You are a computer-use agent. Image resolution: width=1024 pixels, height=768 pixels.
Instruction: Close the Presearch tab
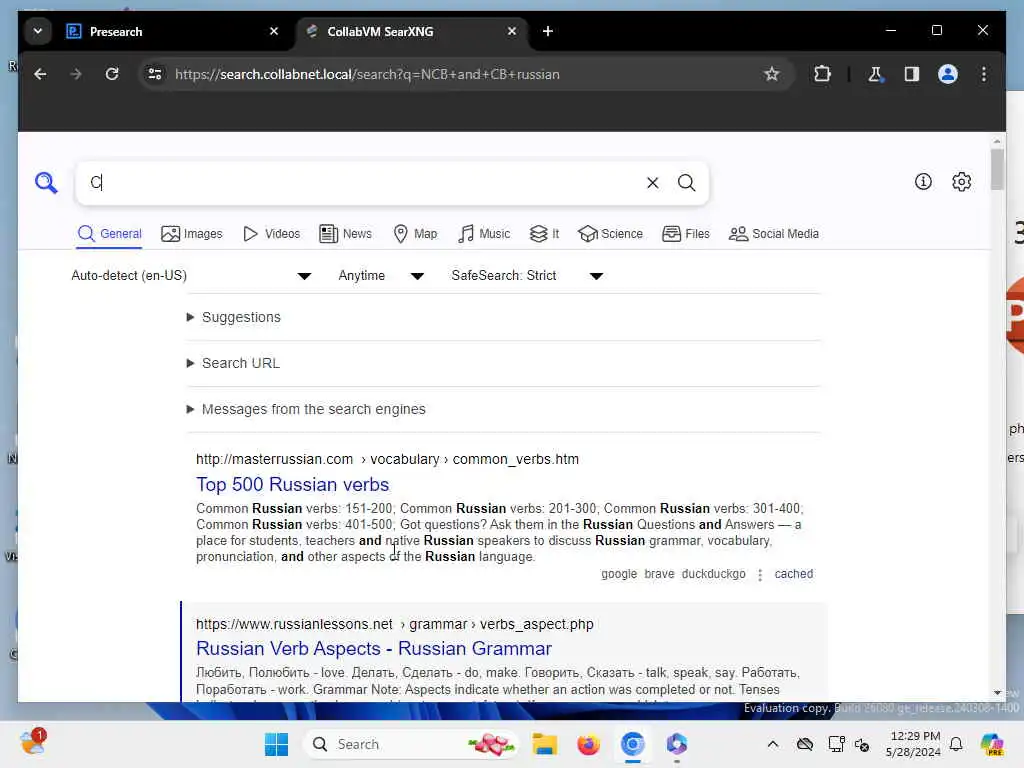(x=274, y=31)
